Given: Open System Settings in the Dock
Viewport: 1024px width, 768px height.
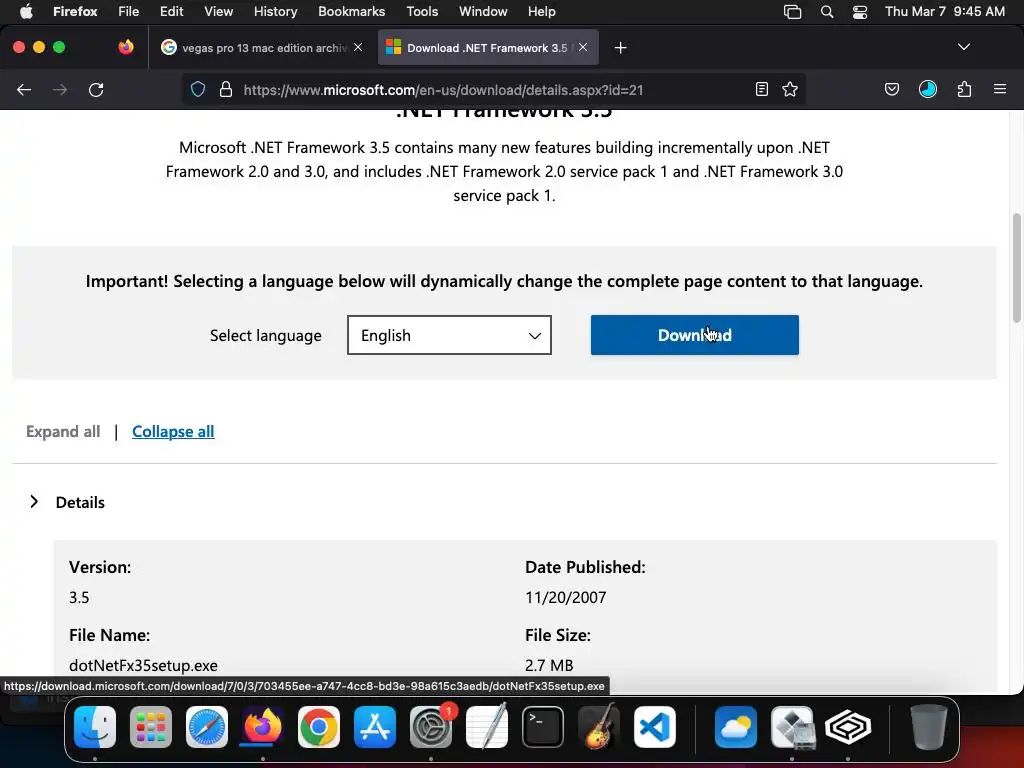Looking at the screenshot, I should (x=431, y=727).
